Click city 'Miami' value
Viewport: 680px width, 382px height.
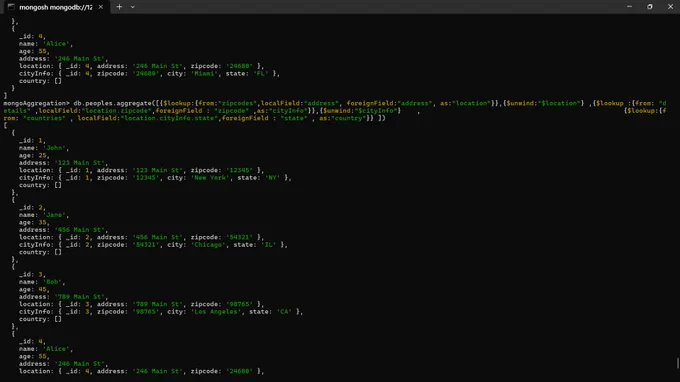(x=204, y=74)
